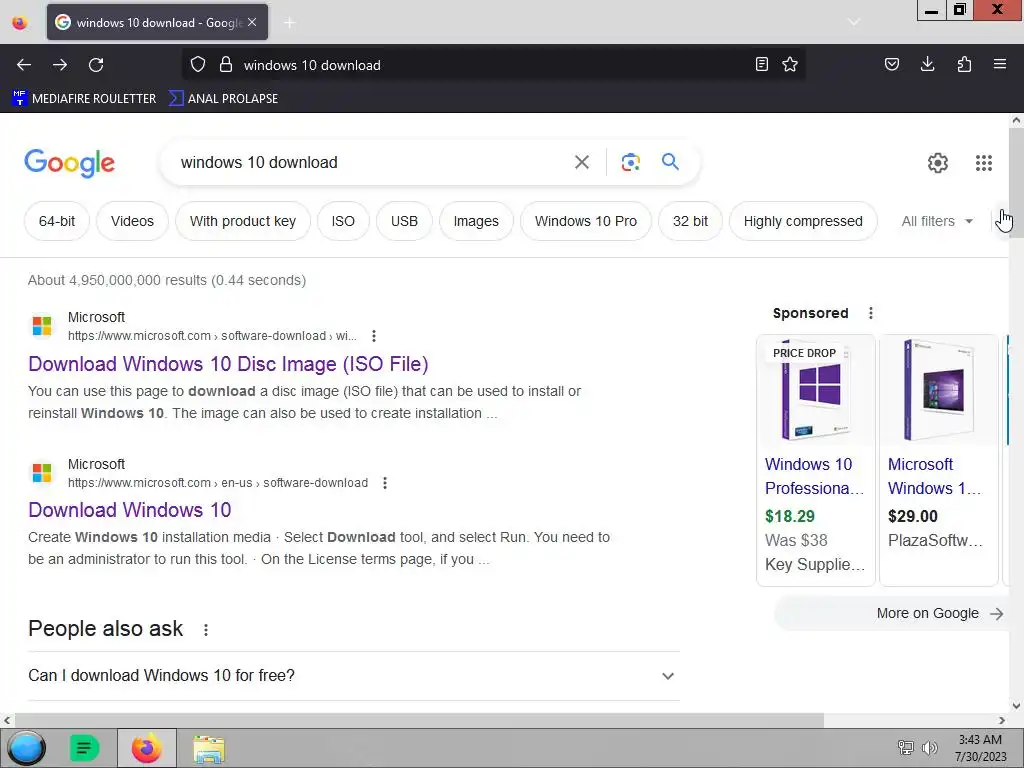Click the horizontal scrollbar thumb
This screenshot has height=768, width=1024.
tap(419, 720)
